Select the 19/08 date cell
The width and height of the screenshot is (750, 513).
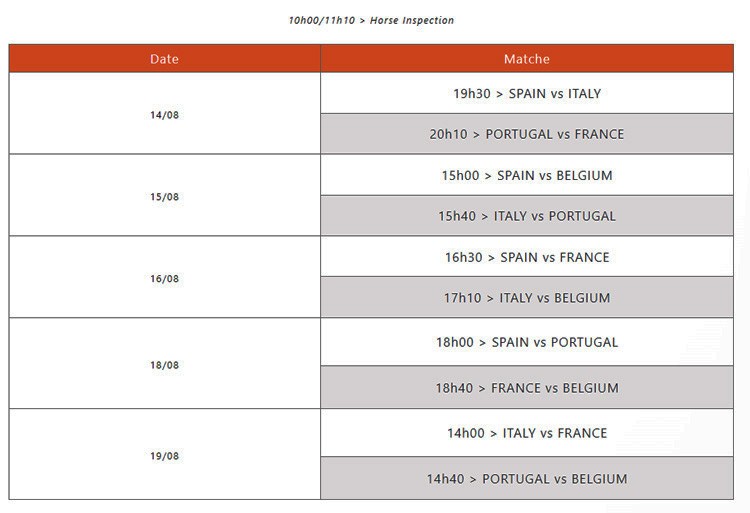[164, 456]
